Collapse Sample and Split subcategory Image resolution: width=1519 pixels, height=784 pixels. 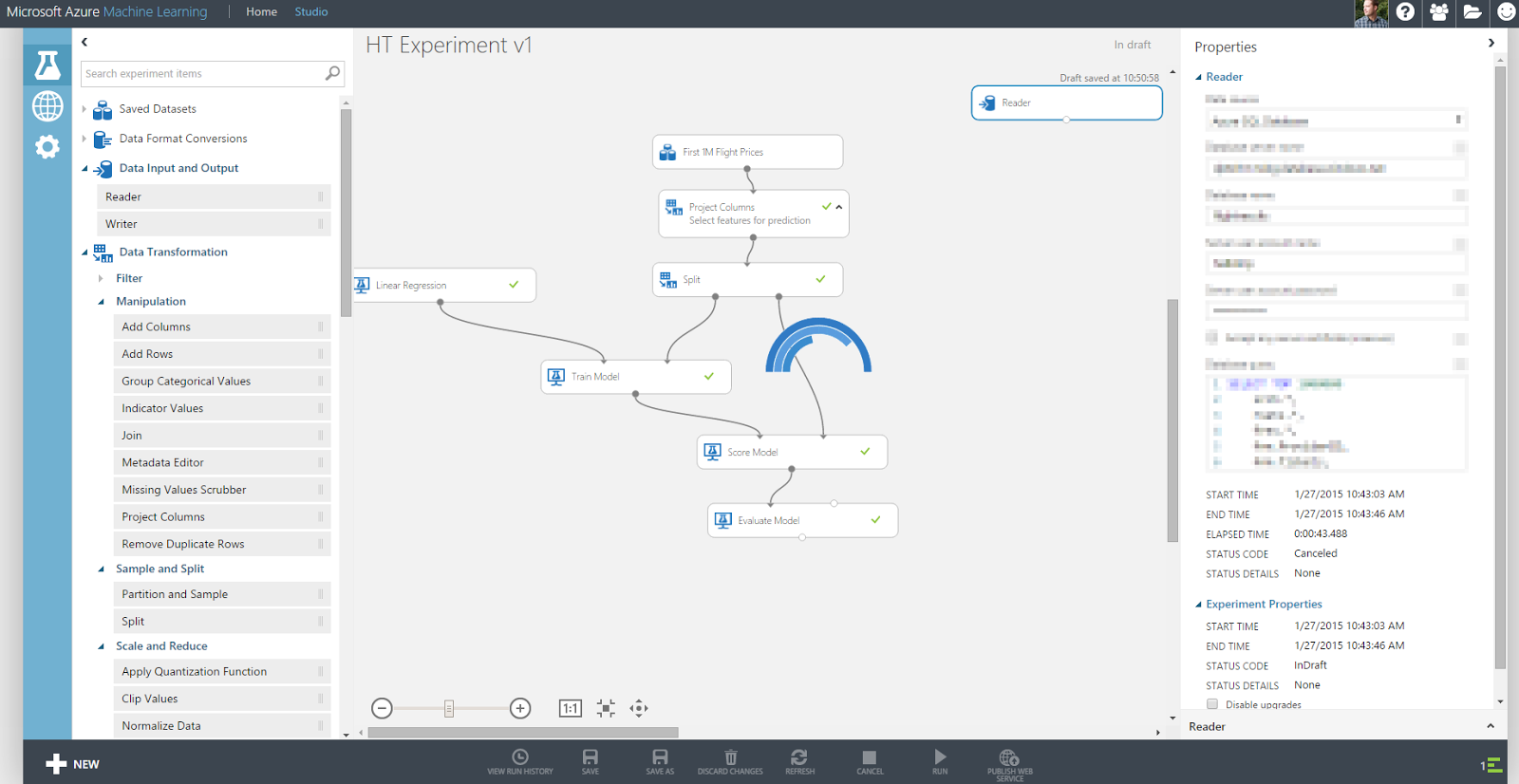click(101, 569)
